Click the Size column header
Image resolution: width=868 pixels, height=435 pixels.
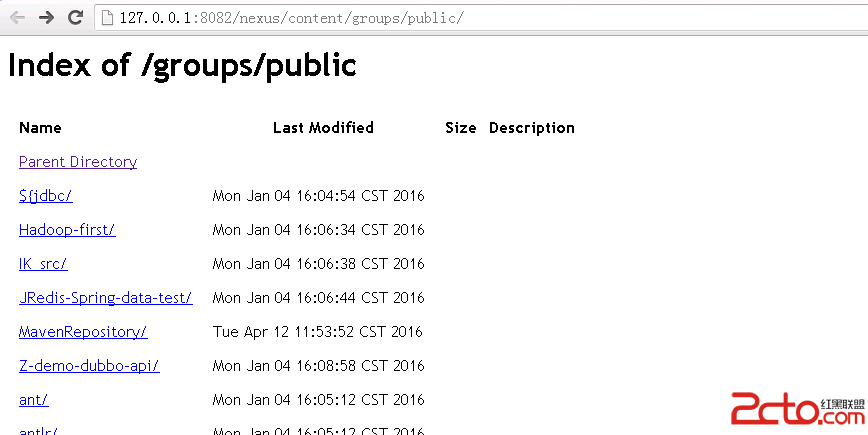tap(461, 128)
